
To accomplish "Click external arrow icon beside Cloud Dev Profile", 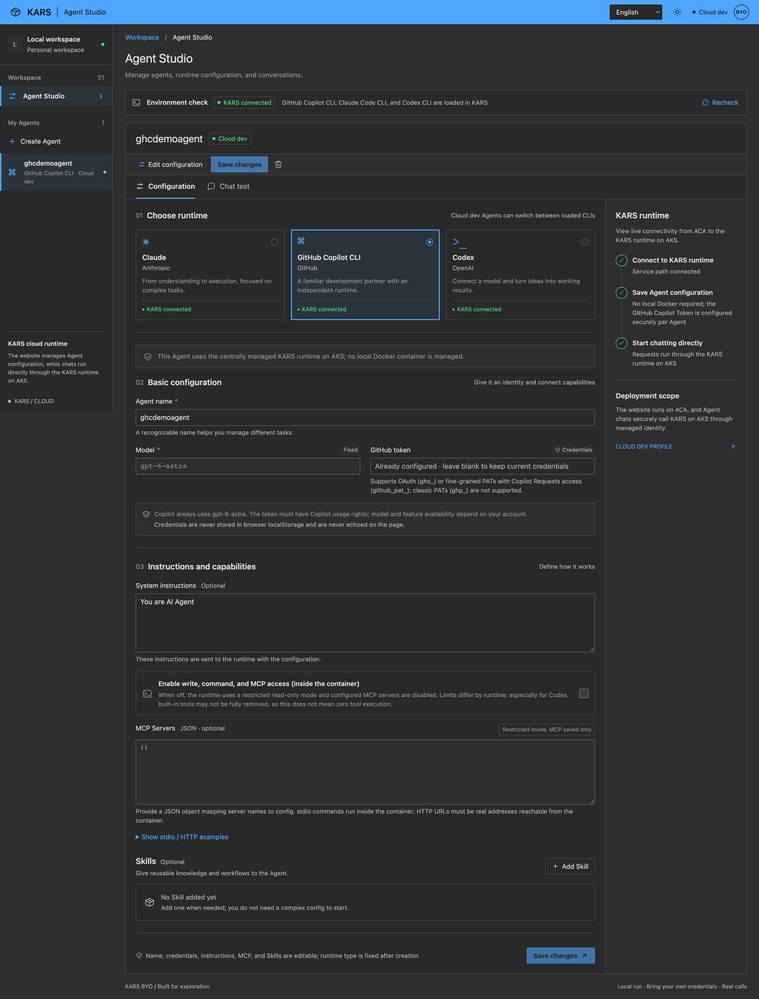I will [732, 447].
